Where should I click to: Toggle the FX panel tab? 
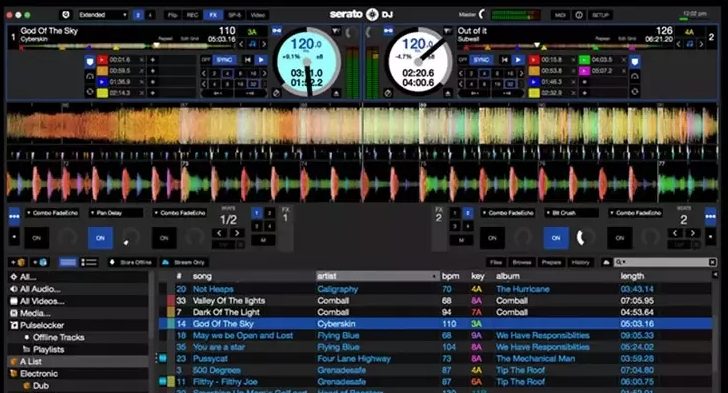pos(213,15)
